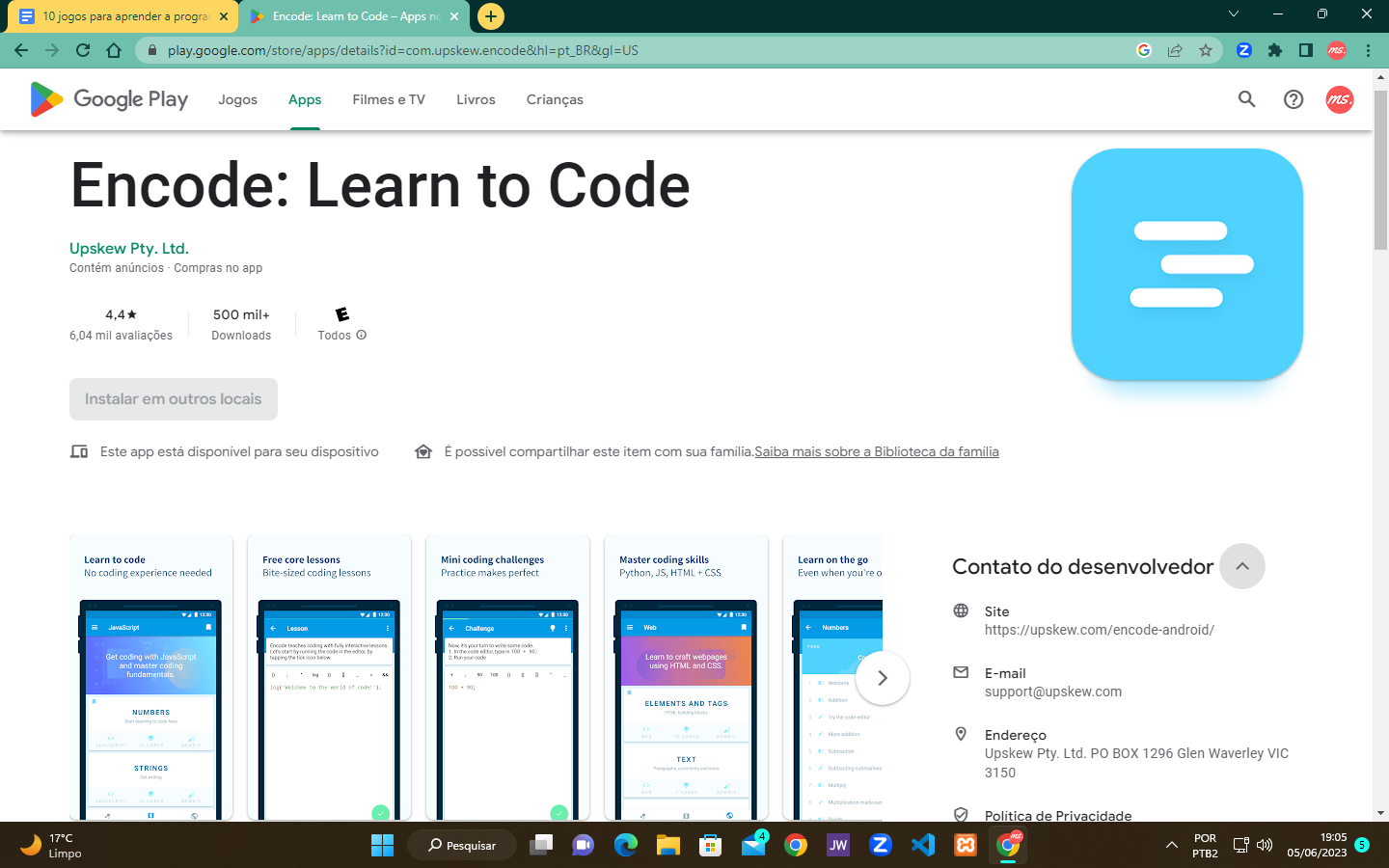Launch Microsoft Edge from taskbar
The width and height of the screenshot is (1389, 868).
coord(626,845)
